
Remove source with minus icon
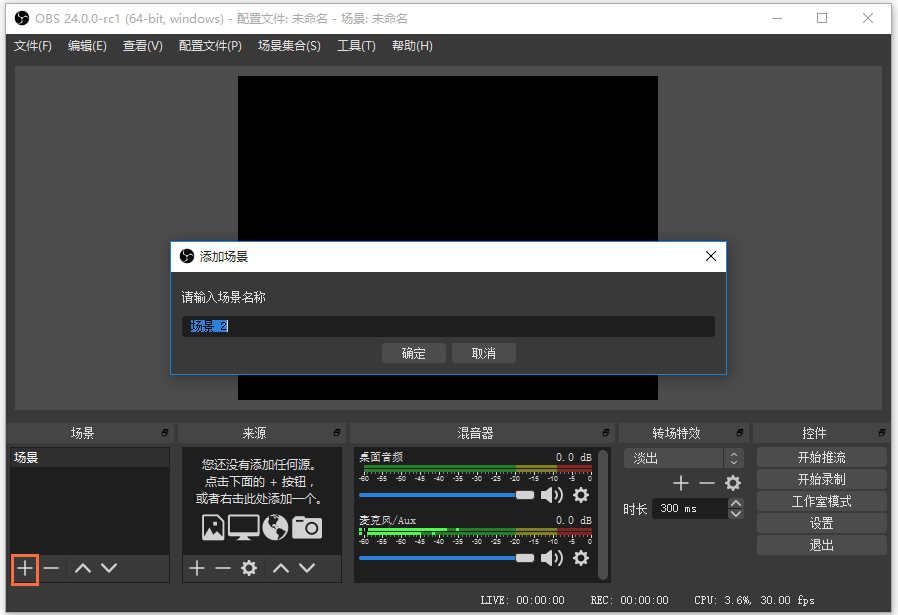click(x=223, y=569)
